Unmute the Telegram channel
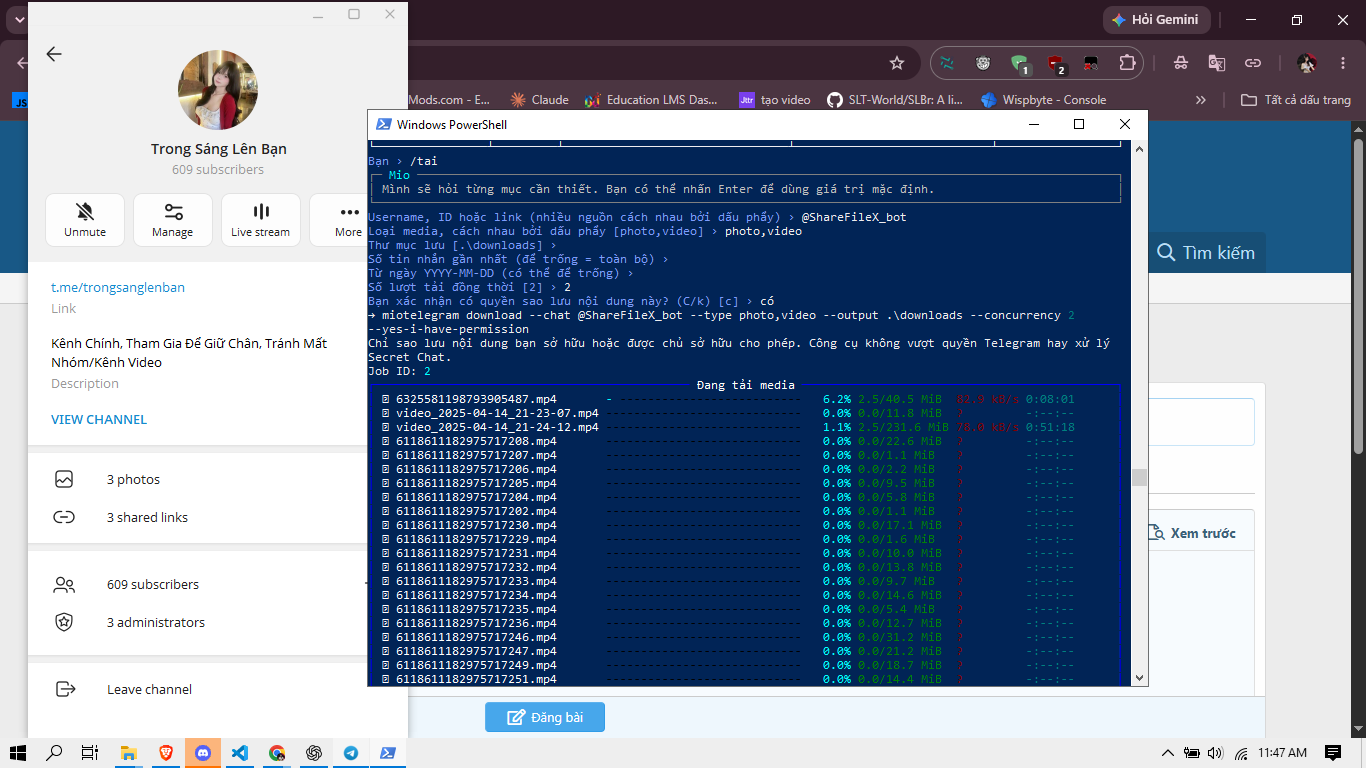The image size is (1366, 768). pyautogui.click(x=85, y=220)
